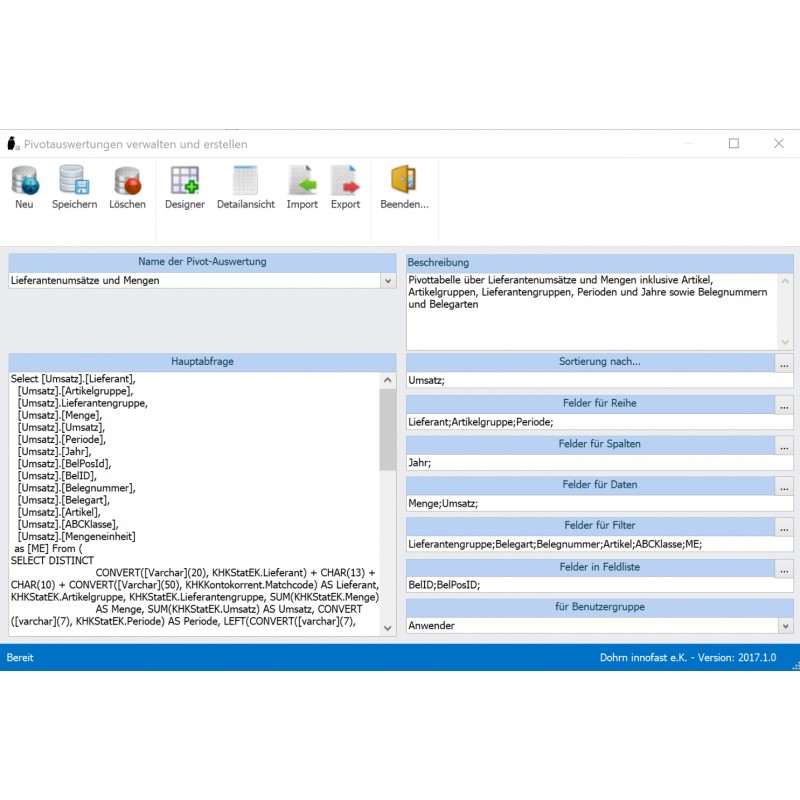Click the '[Umsatz].[BelID],' query line
Viewport: 800px width, 800px height.
click(x=57, y=476)
